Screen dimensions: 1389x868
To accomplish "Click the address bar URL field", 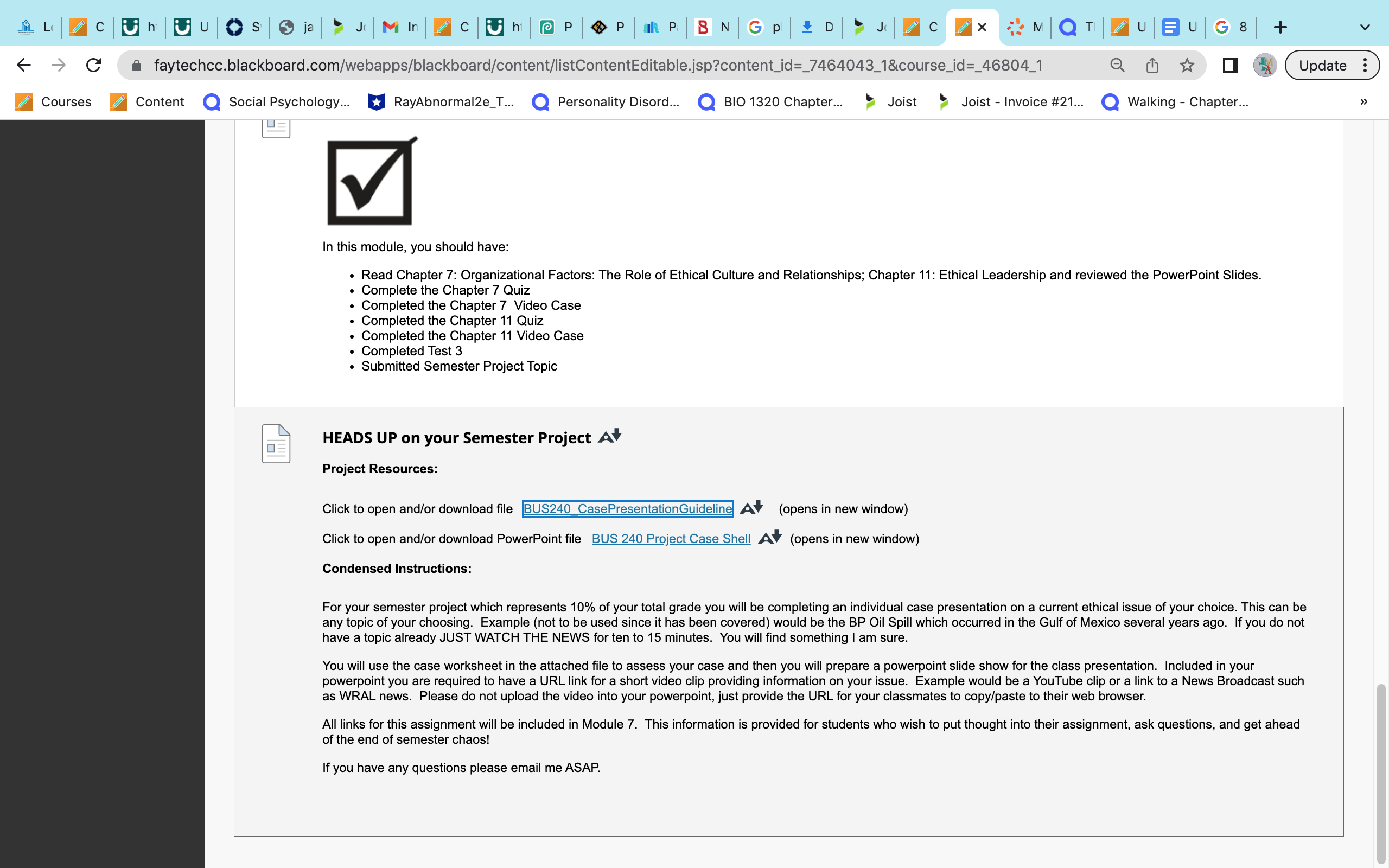I will (x=598, y=66).
